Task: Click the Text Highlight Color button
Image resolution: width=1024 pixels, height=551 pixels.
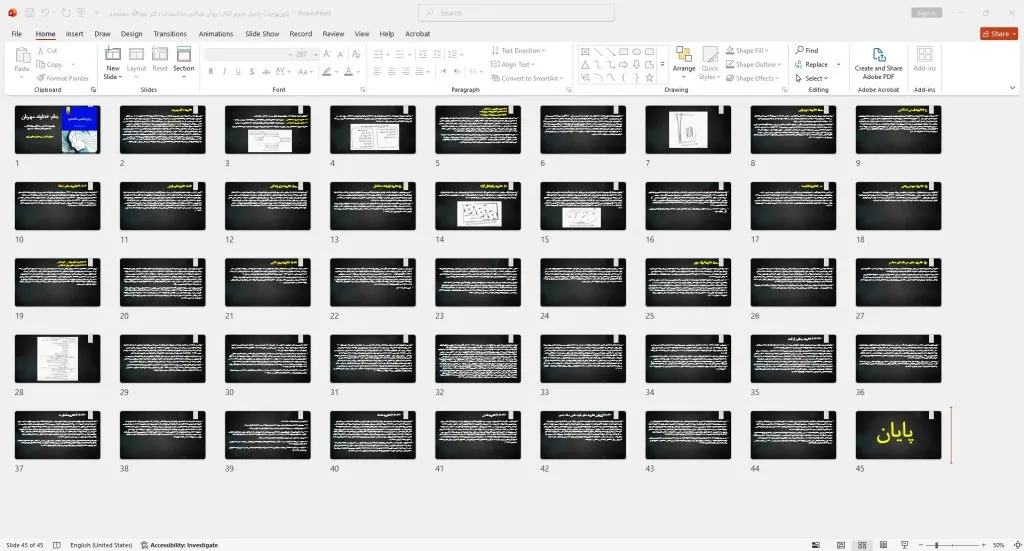Action: tap(327, 71)
